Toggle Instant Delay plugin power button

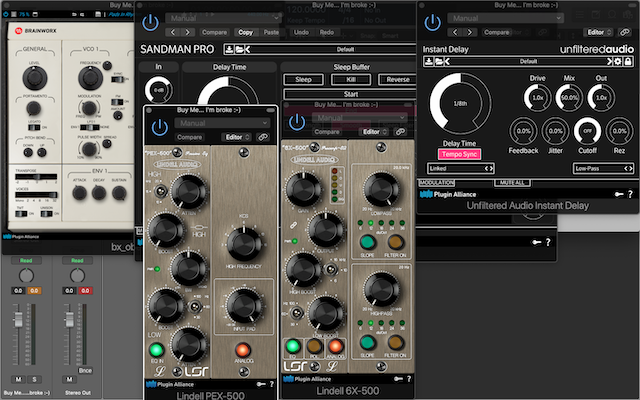[432, 23]
